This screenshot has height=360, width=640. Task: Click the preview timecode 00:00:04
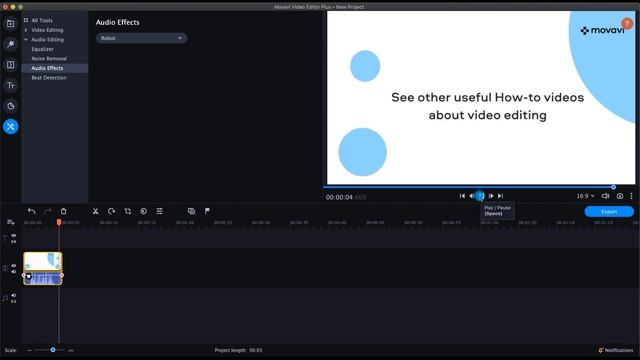[339, 197]
